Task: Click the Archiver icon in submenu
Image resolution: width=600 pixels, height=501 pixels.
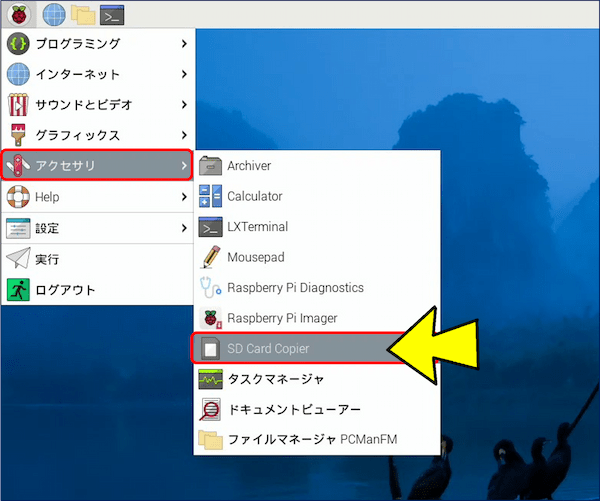Action: pos(210,166)
